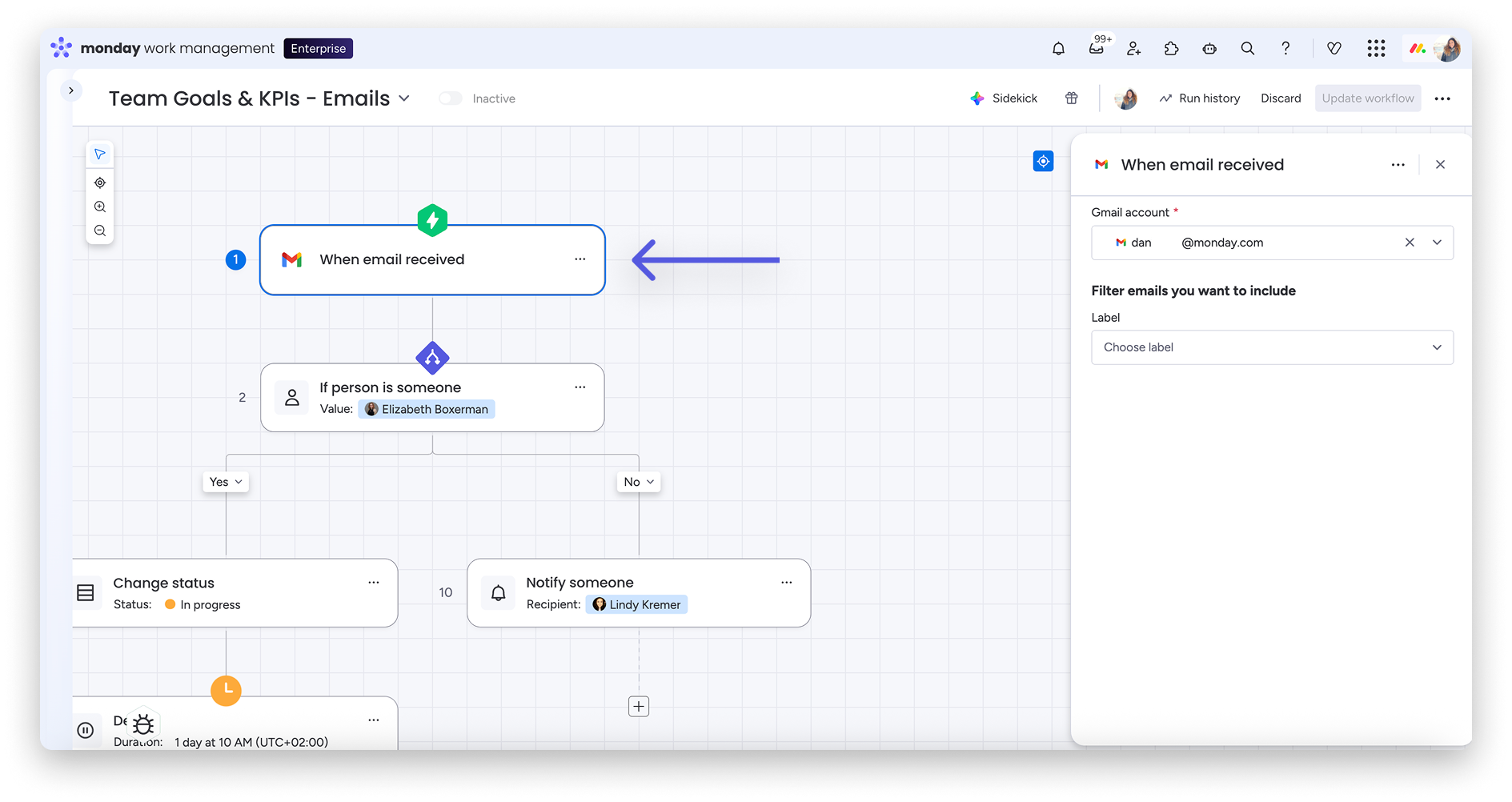Expand the collapsed left sidebar
The width and height of the screenshot is (1512, 802).
click(x=71, y=90)
